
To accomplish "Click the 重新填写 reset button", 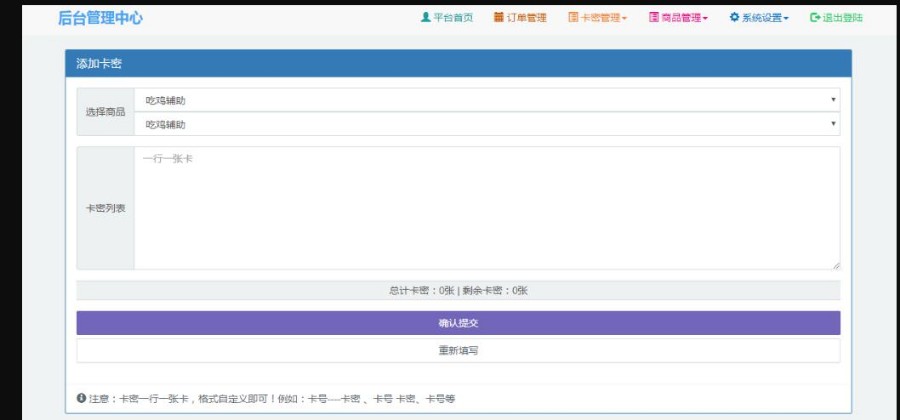I will pyautogui.click(x=458, y=350).
